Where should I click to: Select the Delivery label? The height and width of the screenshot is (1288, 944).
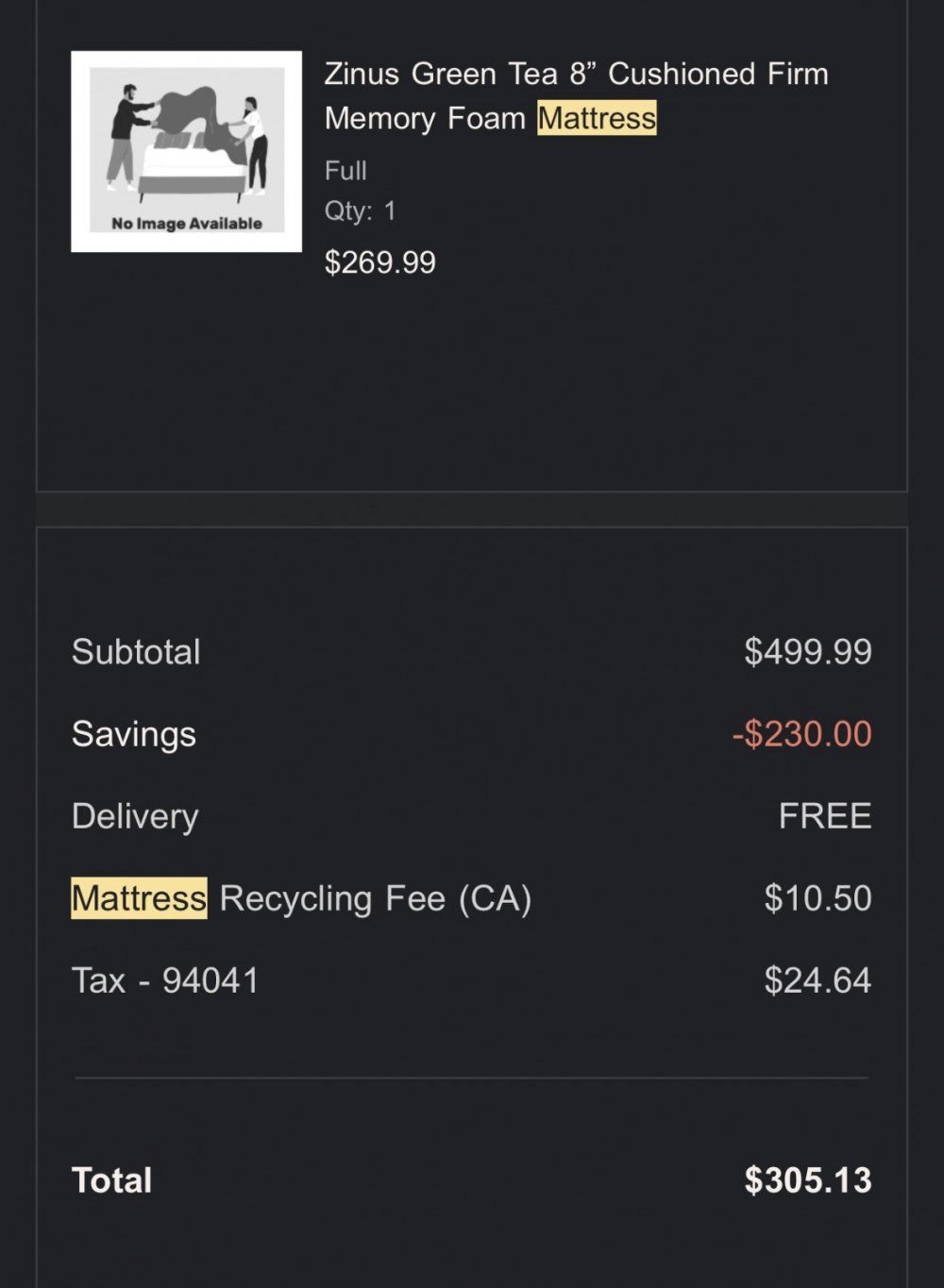pyautogui.click(x=135, y=816)
